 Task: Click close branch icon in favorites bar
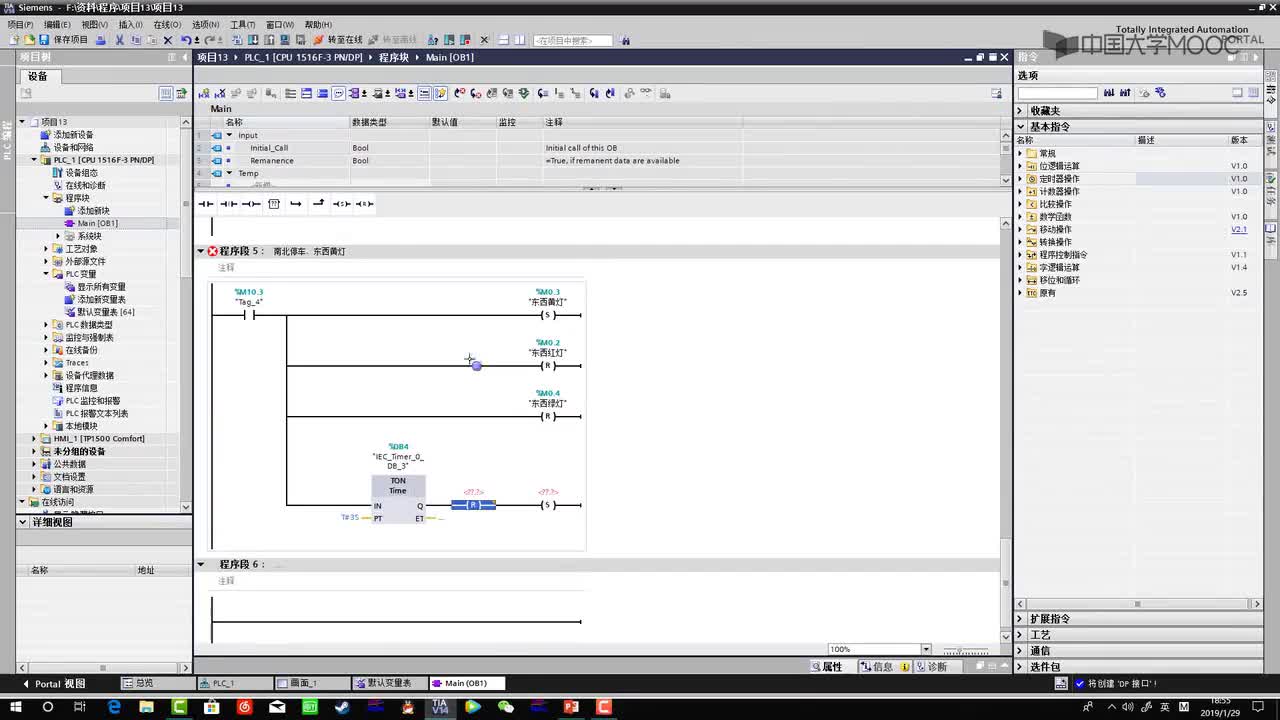click(318, 204)
